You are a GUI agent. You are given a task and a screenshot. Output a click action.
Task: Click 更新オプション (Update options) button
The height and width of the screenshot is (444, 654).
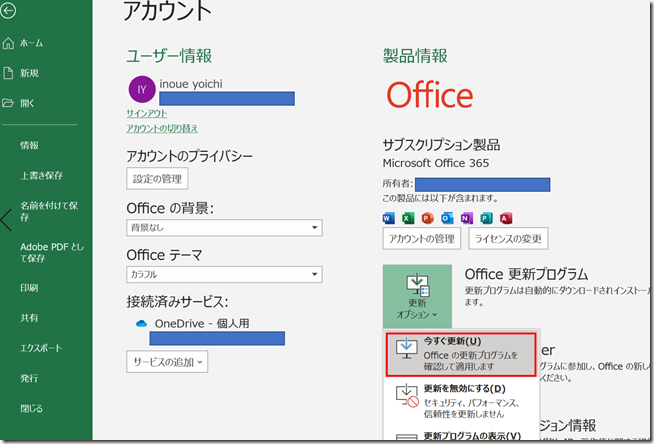tap(417, 296)
